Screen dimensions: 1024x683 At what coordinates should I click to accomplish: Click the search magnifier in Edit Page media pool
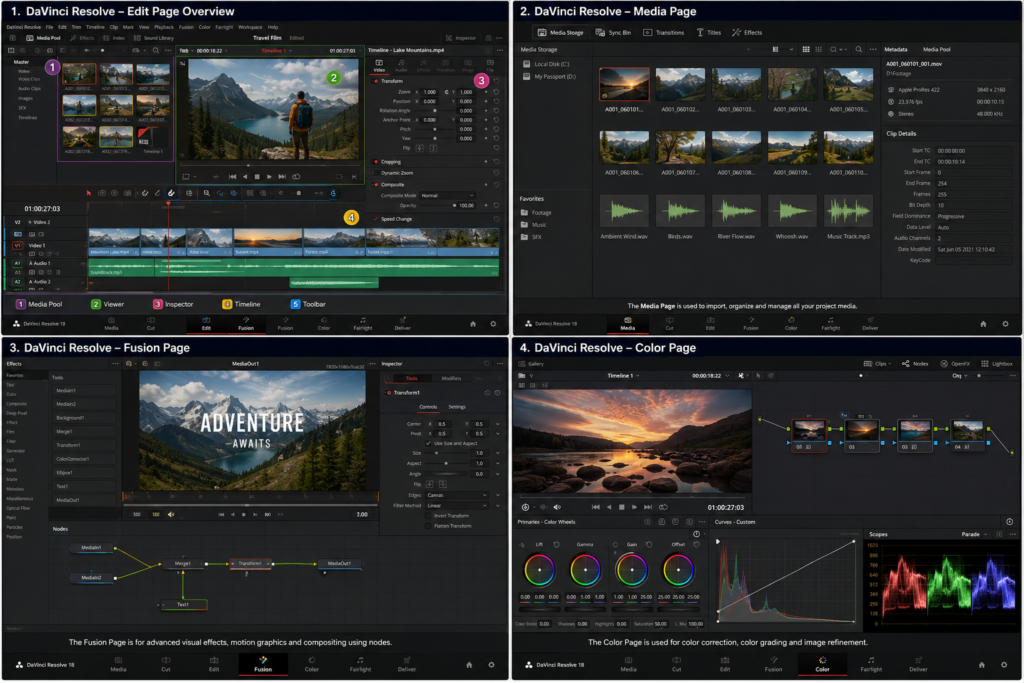pos(155,50)
